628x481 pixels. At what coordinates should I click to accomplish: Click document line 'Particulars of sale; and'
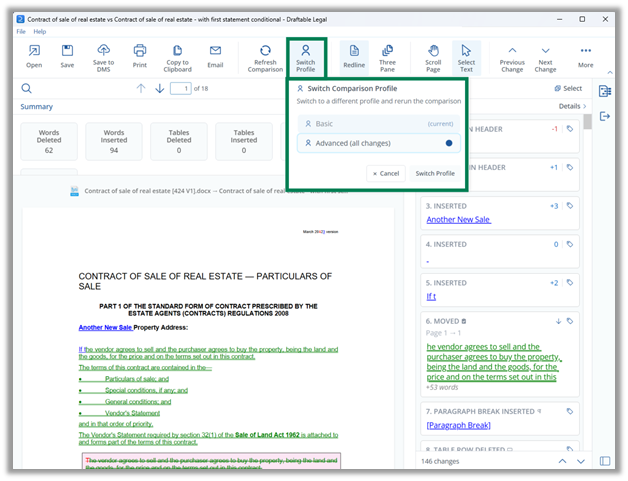pyautogui.click(x=137, y=379)
